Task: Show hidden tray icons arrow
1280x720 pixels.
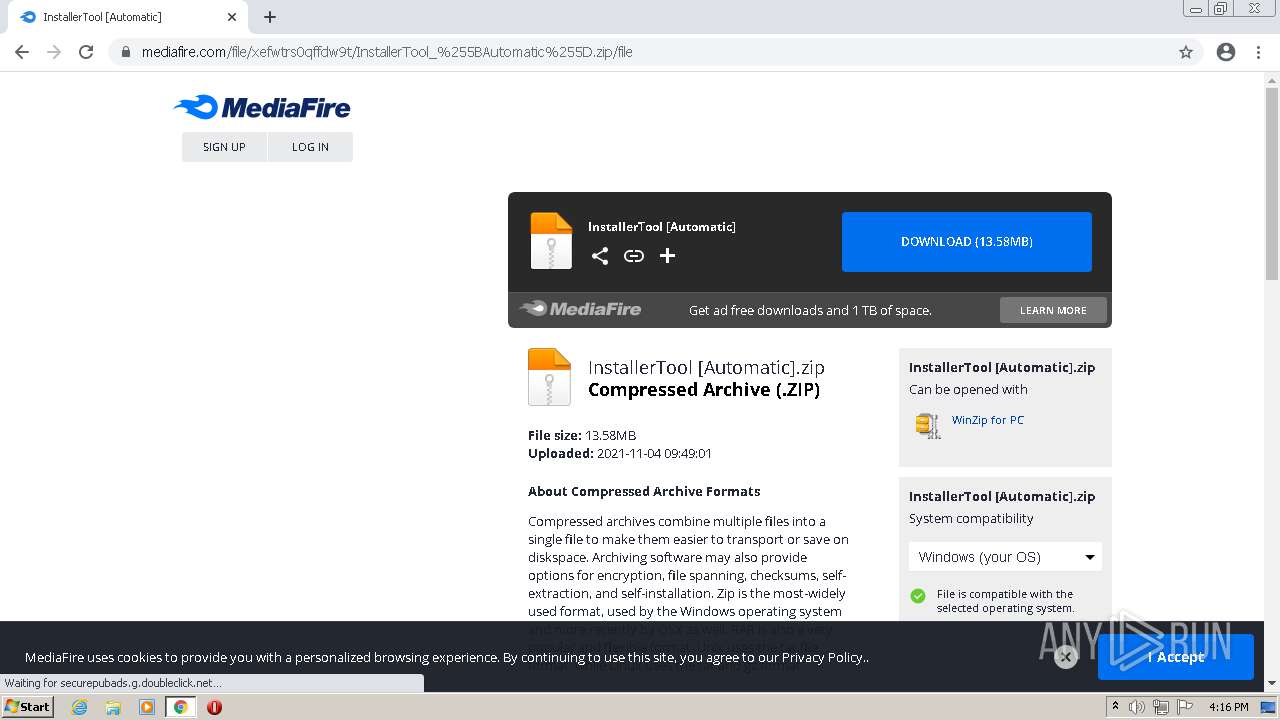Action: click(x=1115, y=707)
